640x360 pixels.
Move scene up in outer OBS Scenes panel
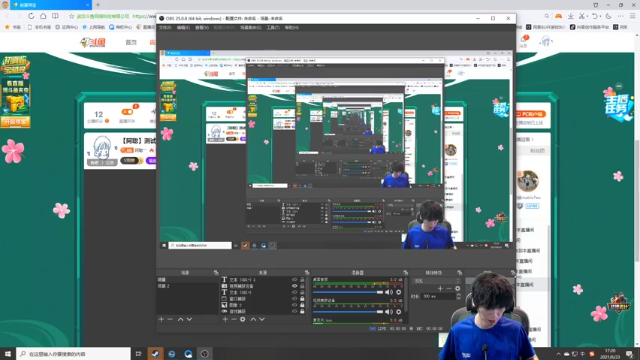click(180, 319)
